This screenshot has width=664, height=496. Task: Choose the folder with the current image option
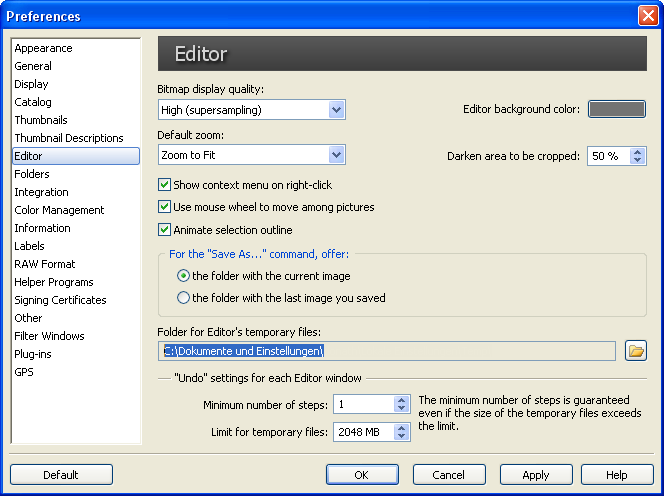183,276
